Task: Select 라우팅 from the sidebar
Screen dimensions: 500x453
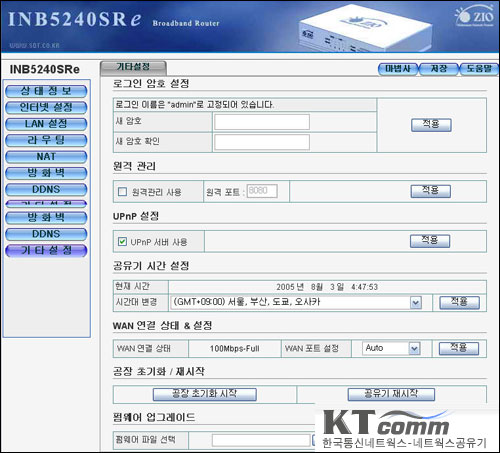Action: coord(46,140)
